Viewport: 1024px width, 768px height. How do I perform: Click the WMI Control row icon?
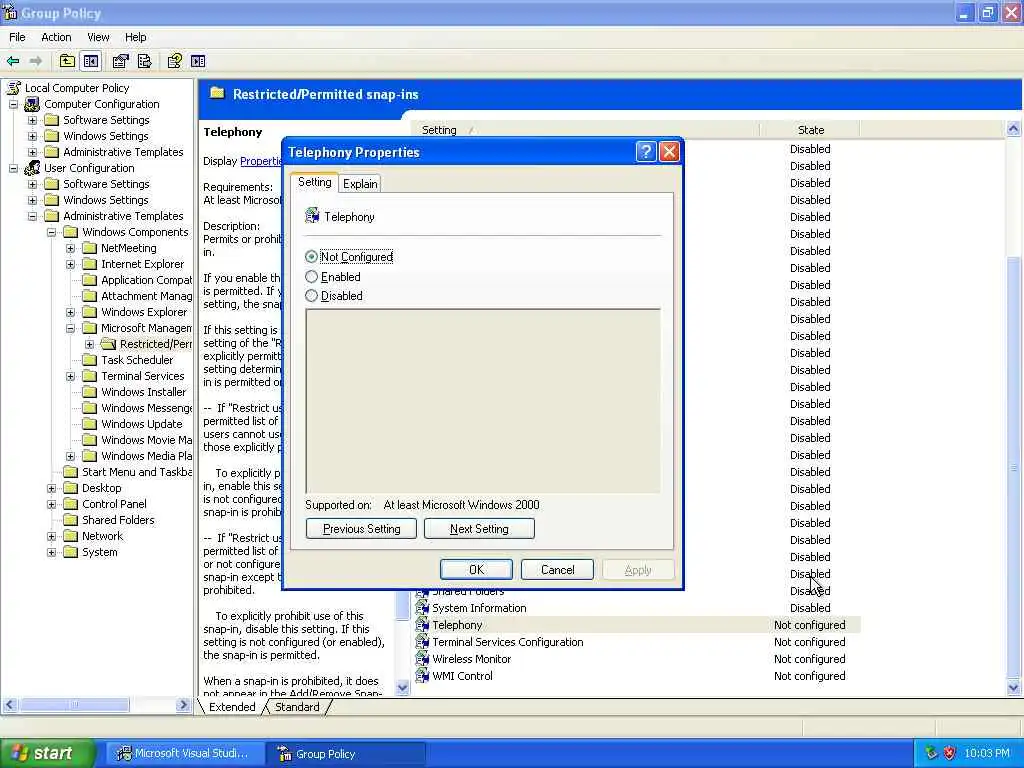click(x=423, y=676)
